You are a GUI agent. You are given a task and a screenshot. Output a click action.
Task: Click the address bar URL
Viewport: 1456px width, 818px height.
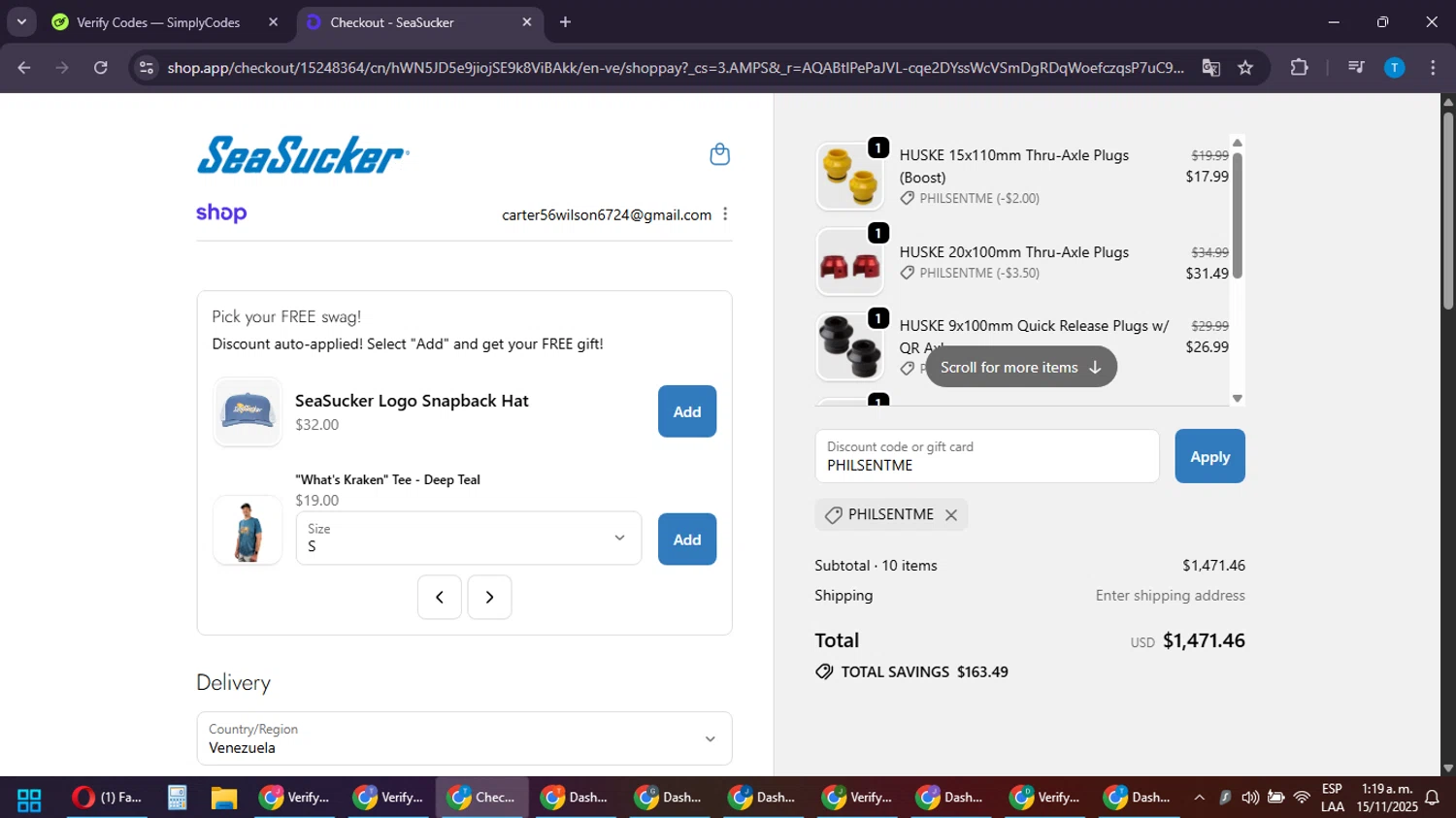click(x=675, y=68)
